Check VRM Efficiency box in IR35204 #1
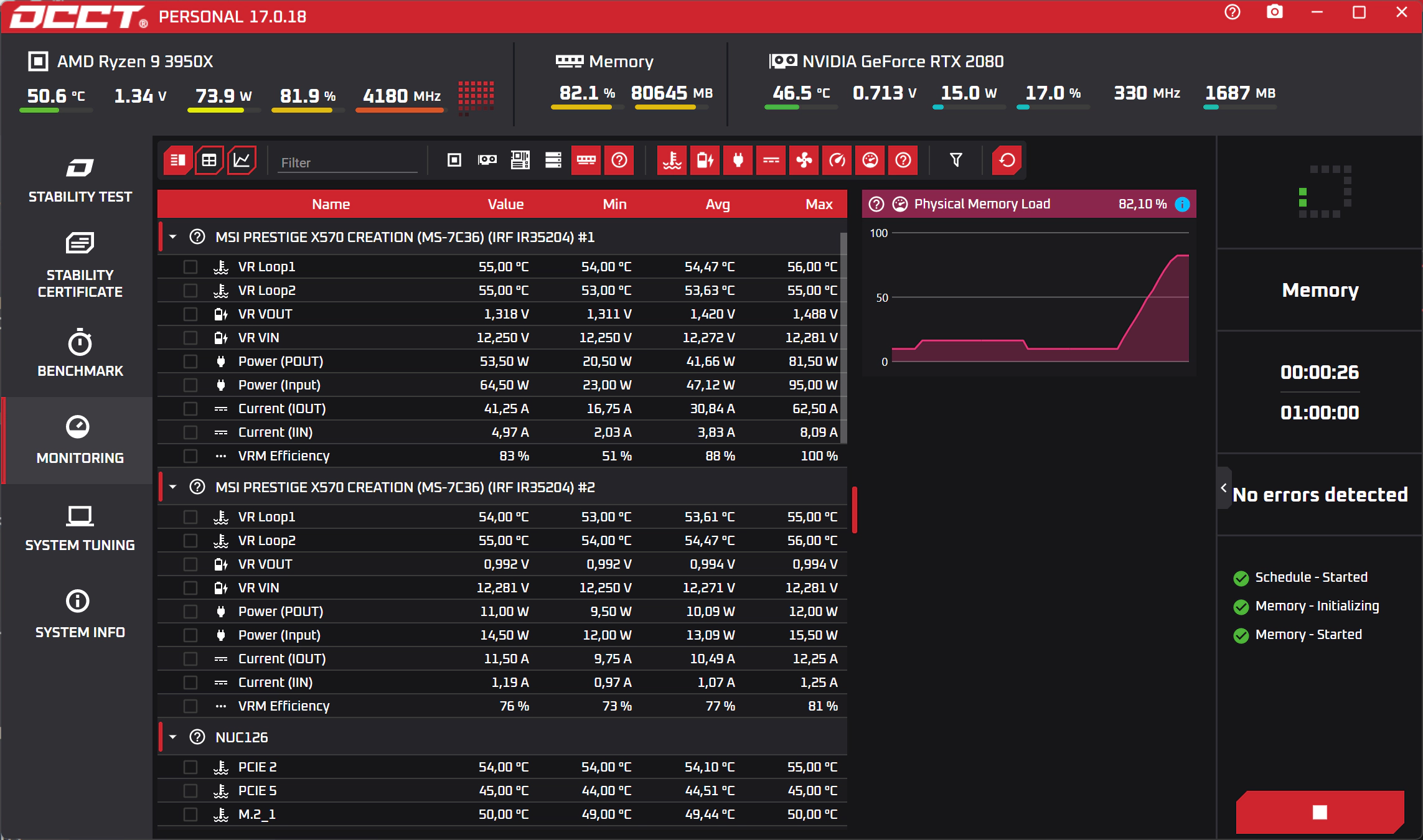Image resolution: width=1423 pixels, height=840 pixels. (x=190, y=456)
